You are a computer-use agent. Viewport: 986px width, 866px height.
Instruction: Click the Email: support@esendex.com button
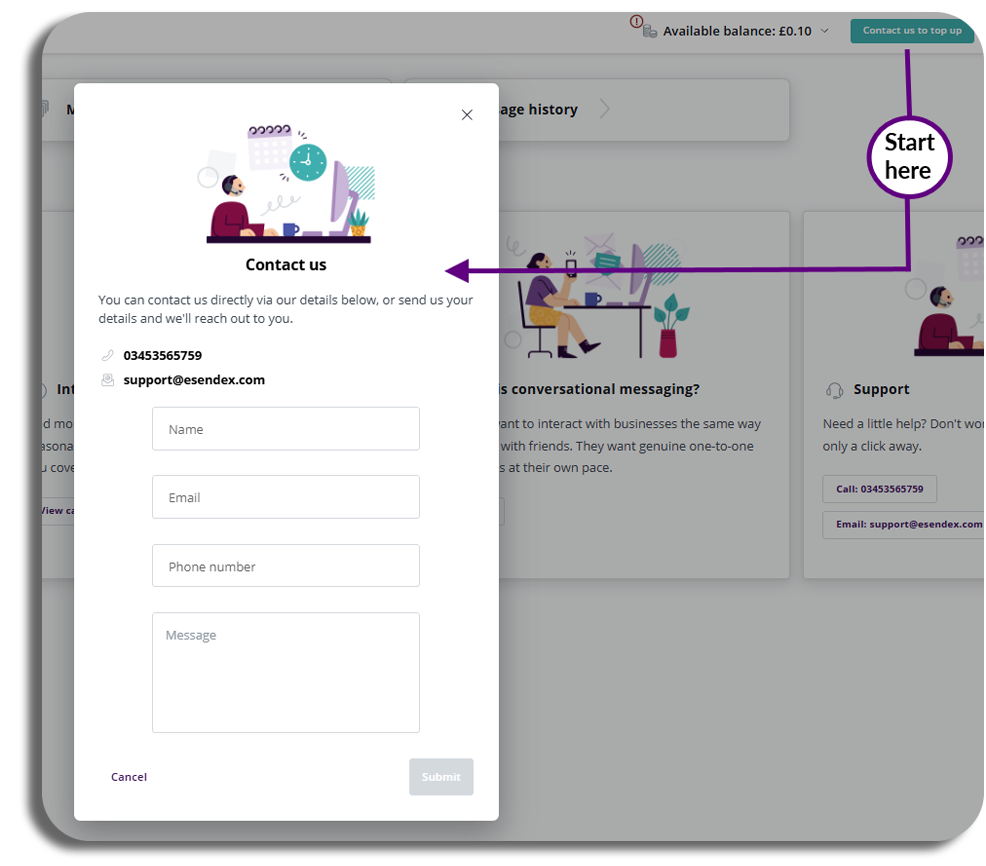click(x=906, y=525)
